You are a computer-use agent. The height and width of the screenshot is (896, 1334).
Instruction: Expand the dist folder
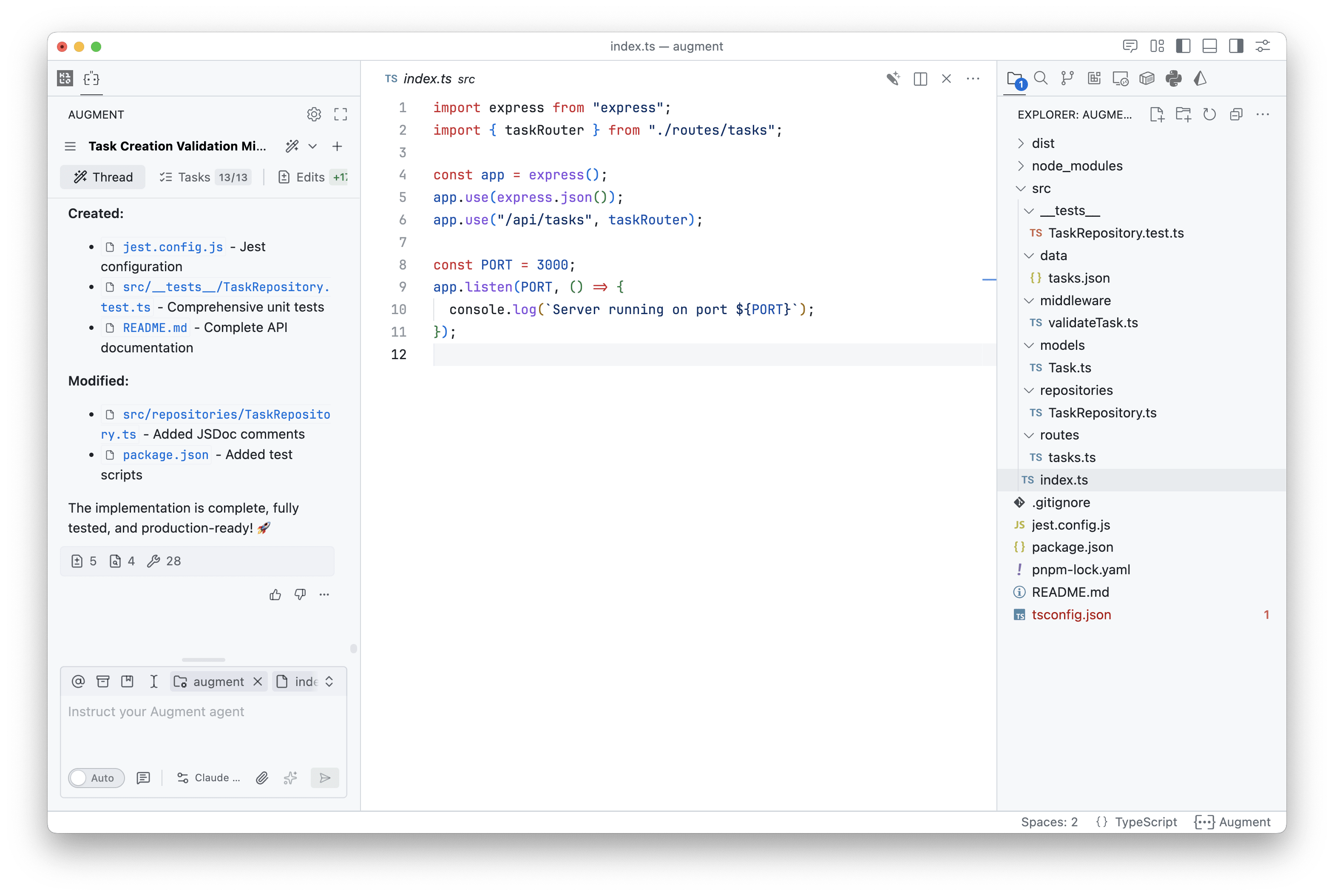pos(1042,143)
